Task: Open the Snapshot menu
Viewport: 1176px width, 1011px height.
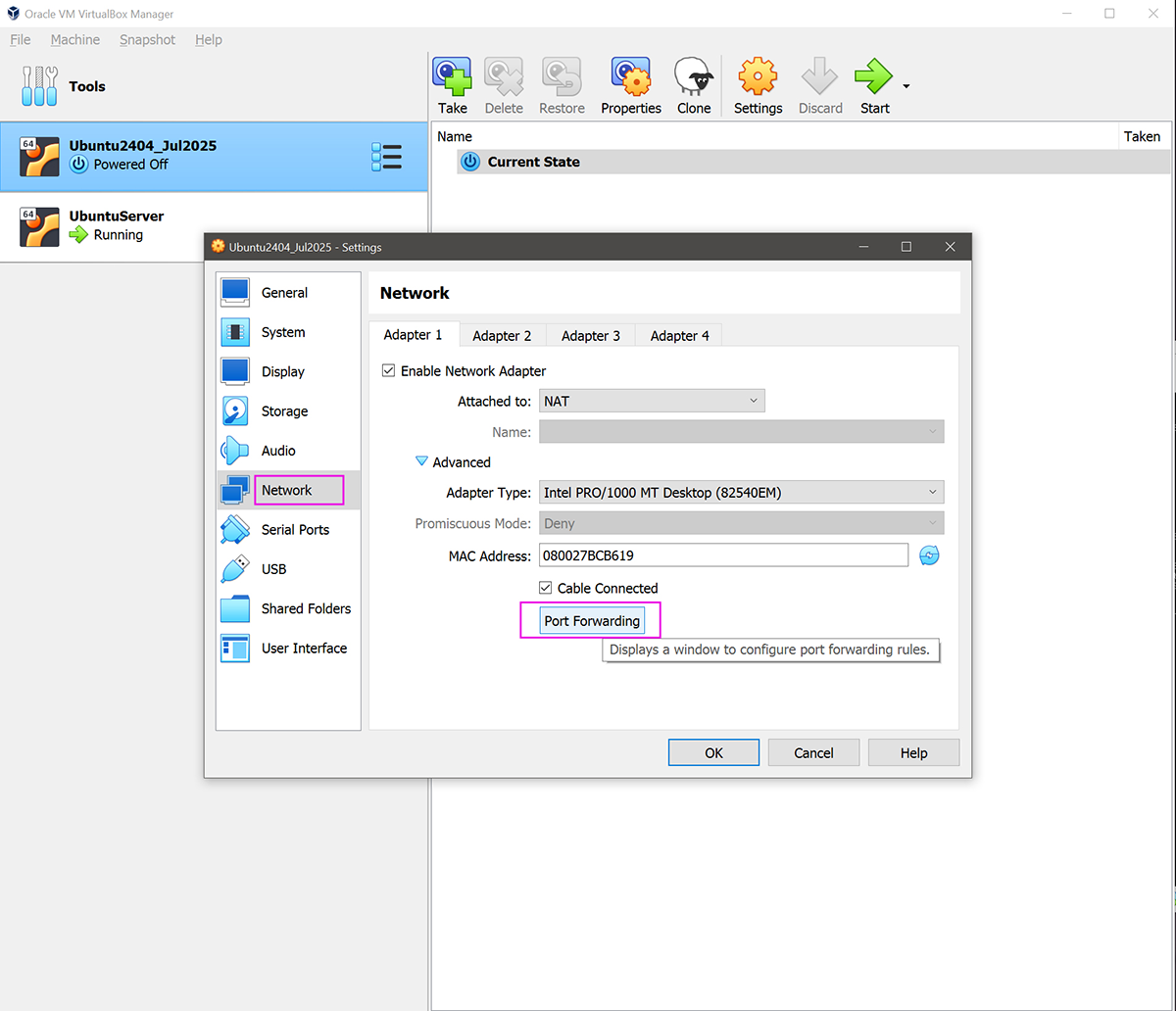Action: 148,40
